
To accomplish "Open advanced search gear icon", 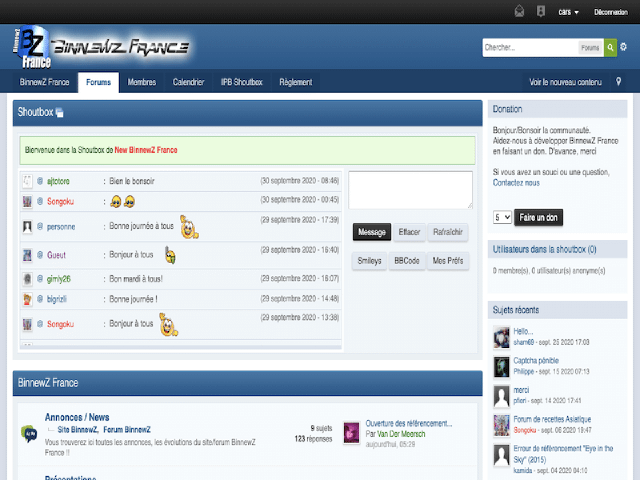I will (x=623, y=47).
